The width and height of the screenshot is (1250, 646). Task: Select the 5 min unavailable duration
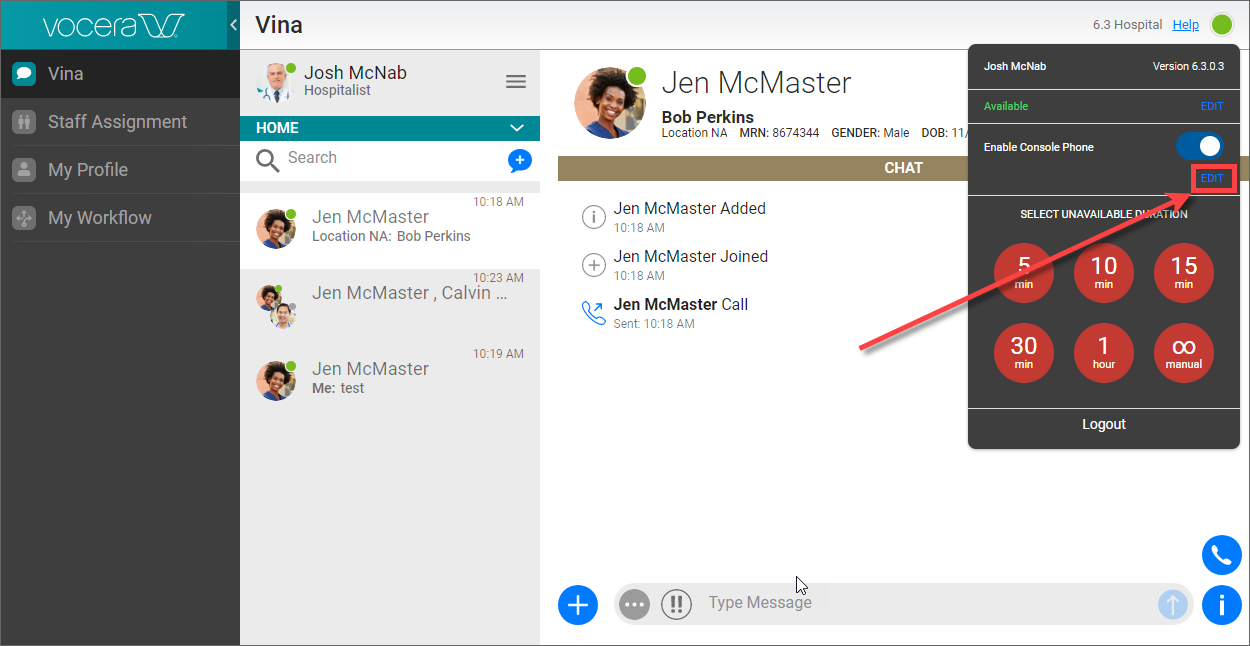point(1023,272)
